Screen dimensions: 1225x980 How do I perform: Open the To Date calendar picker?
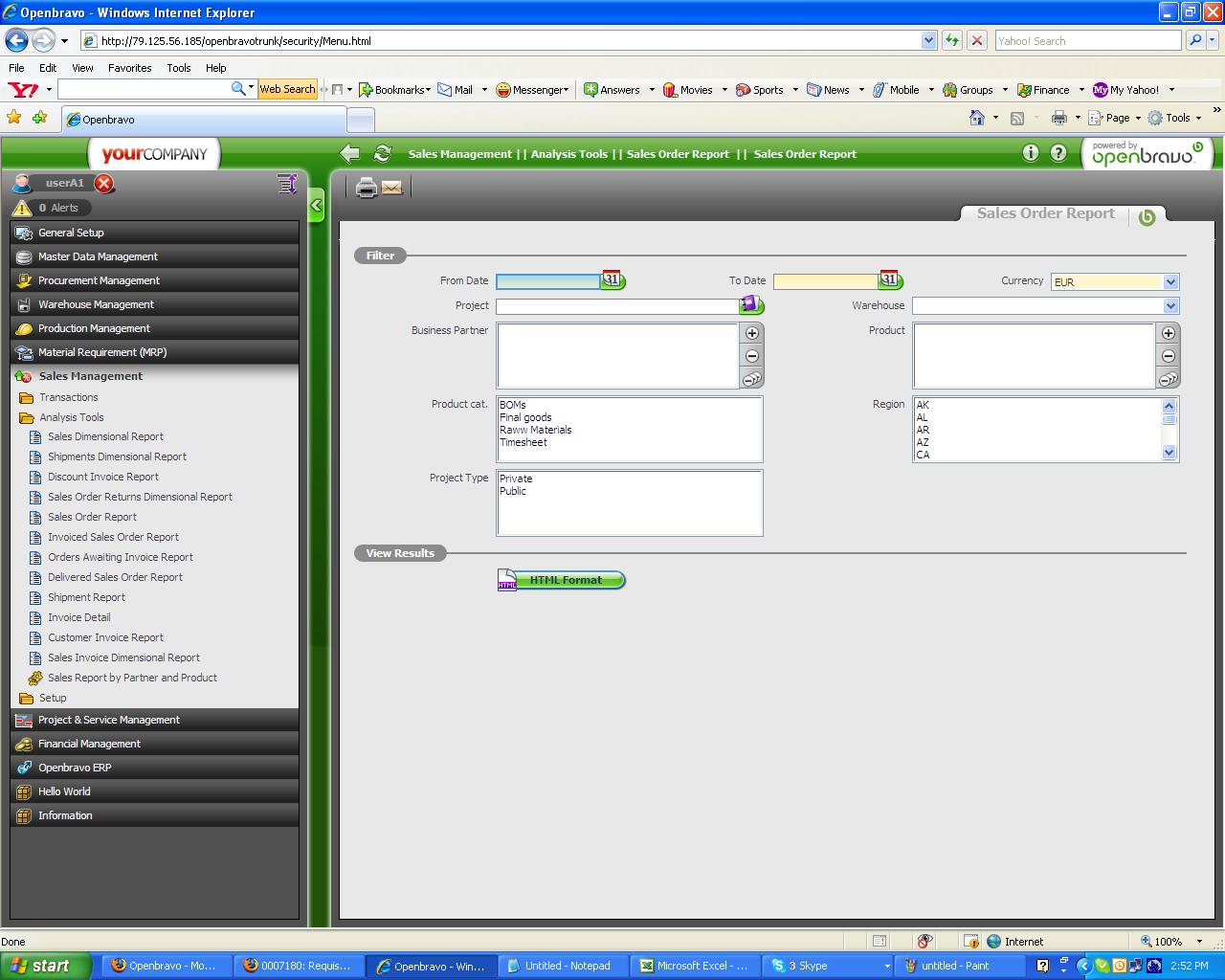click(x=890, y=280)
